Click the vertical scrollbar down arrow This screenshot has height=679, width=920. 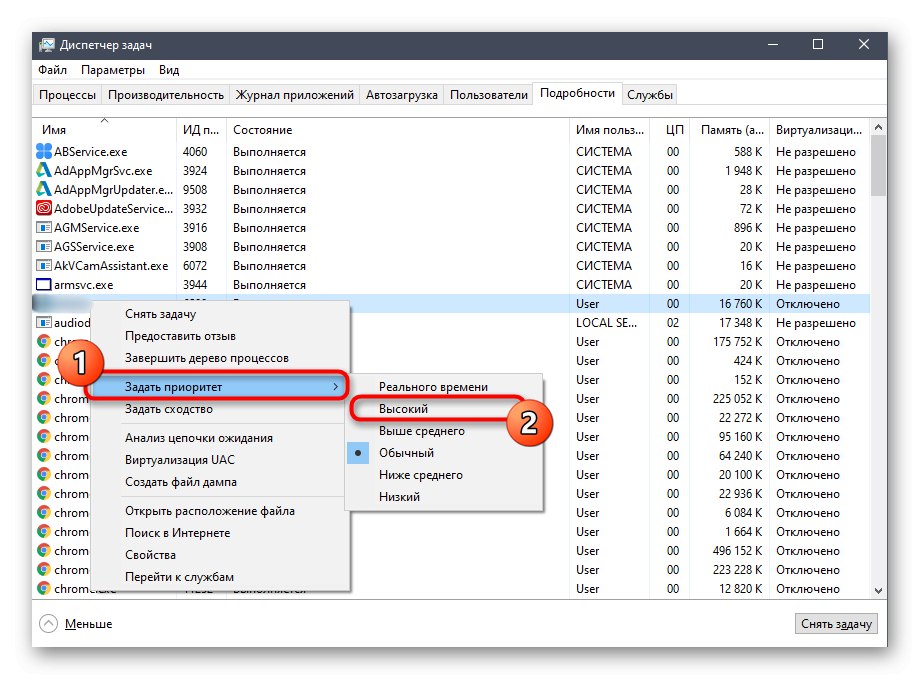[x=878, y=591]
